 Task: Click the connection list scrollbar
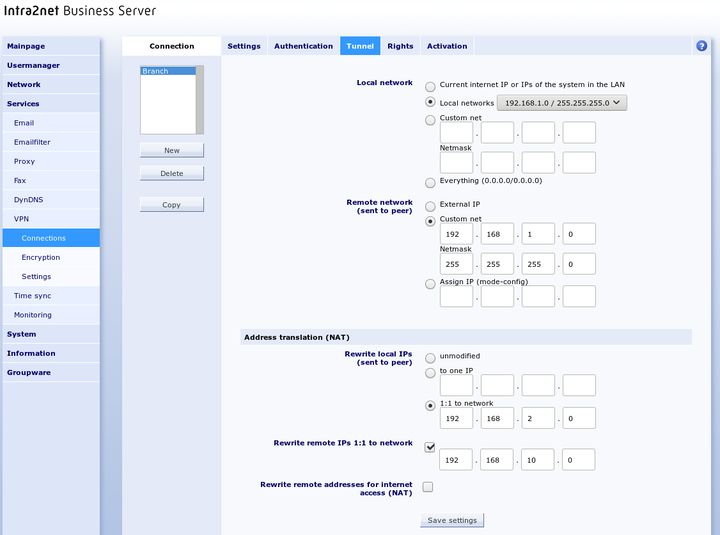[200, 100]
